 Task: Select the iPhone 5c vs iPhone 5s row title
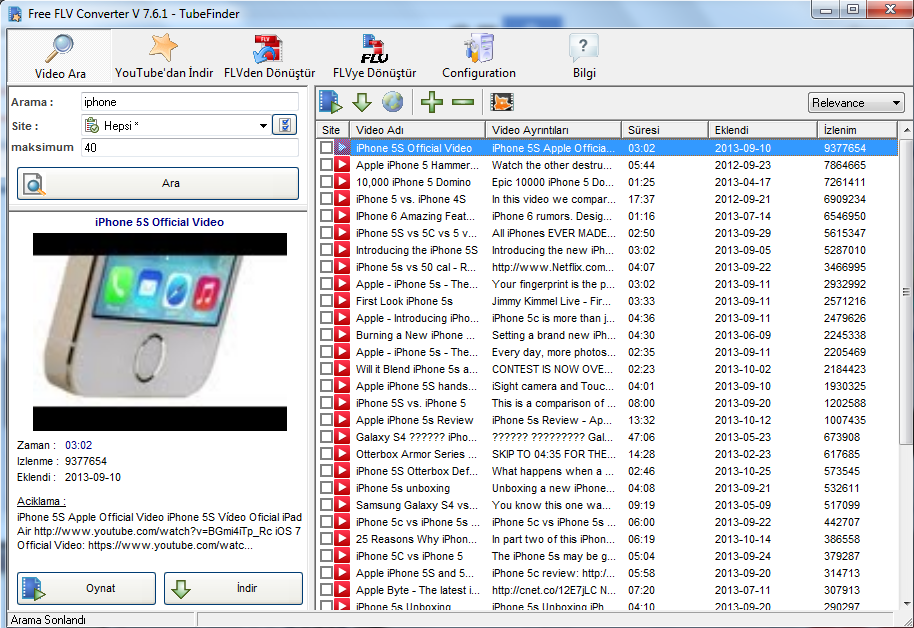click(x=417, y=522)
